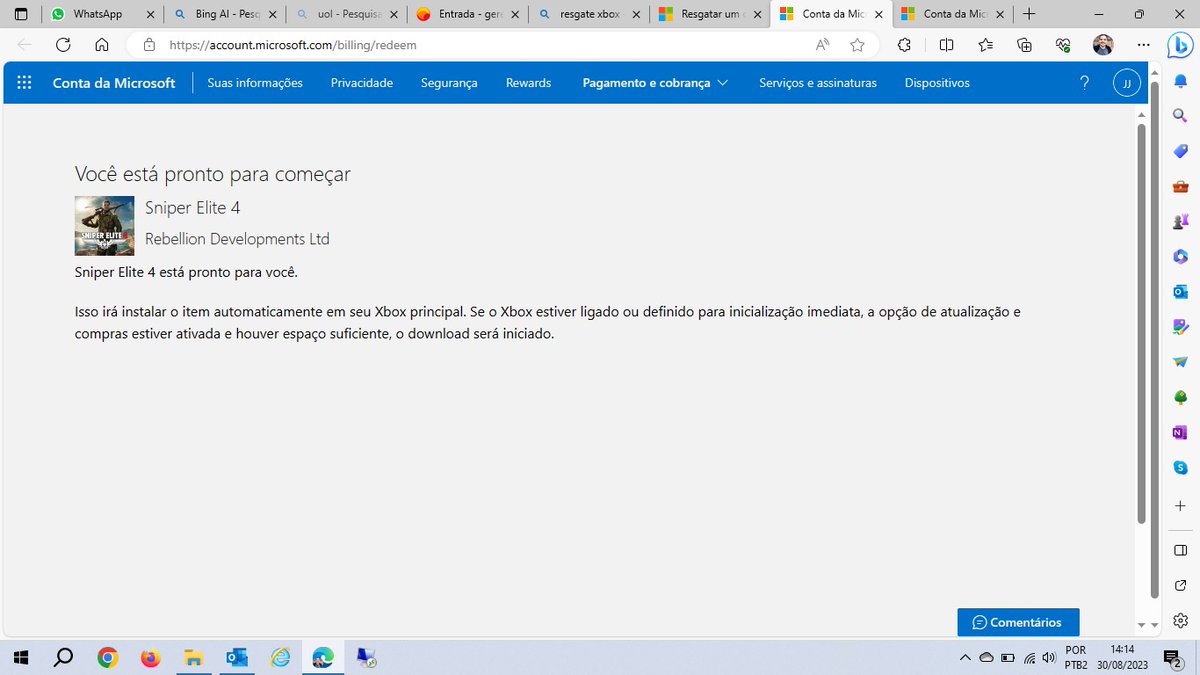This screenshot has width=1200, height=675.
Task: Open the Serviços e assinaturas menu
Action: pyautogui.click(x=818, y=83)
